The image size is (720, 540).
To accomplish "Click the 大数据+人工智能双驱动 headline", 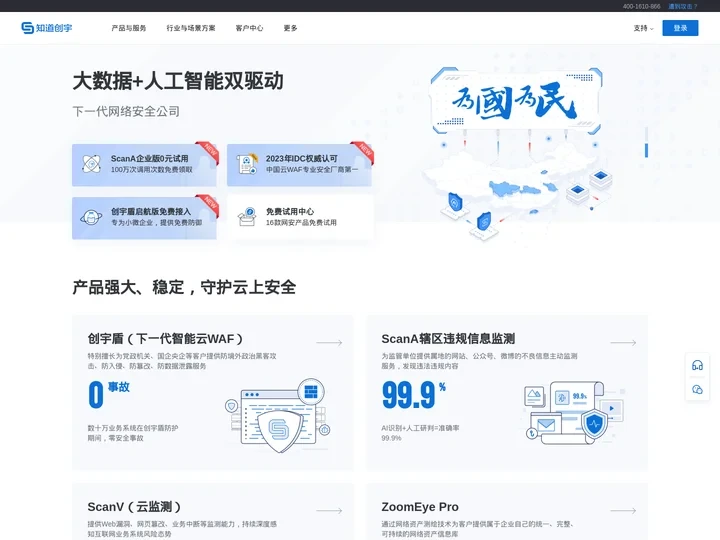I will point(178,81).
